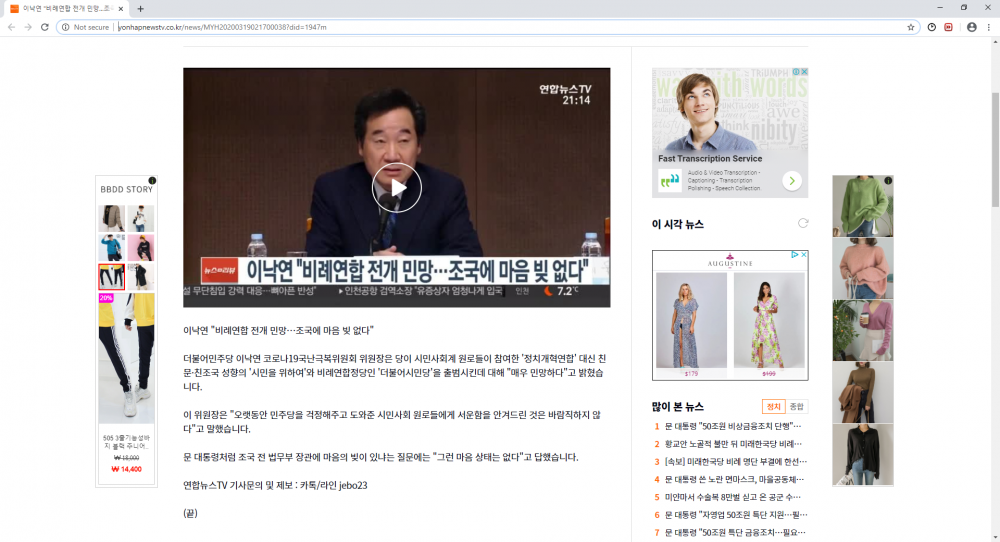Open news item 3 [속보] 미래한국당 비례 명단
Image resolution: width=1000 pixels, height=542 pixels.
click(x=735, y=462)
